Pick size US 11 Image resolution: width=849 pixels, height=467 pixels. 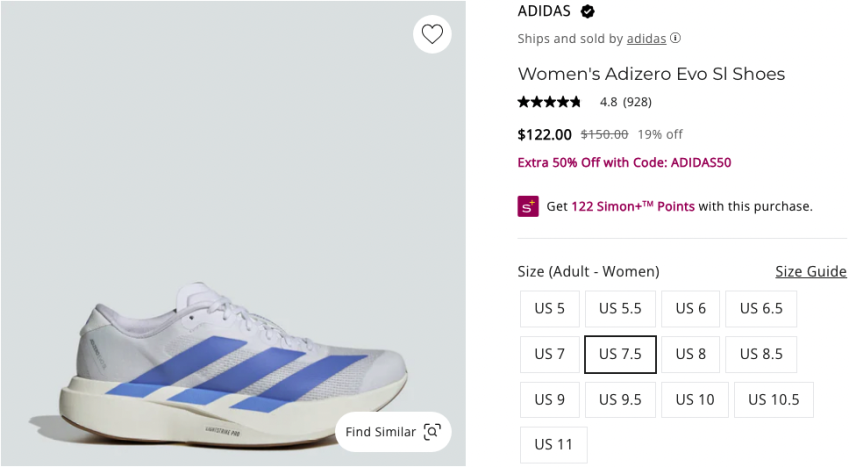click(553, 444)
